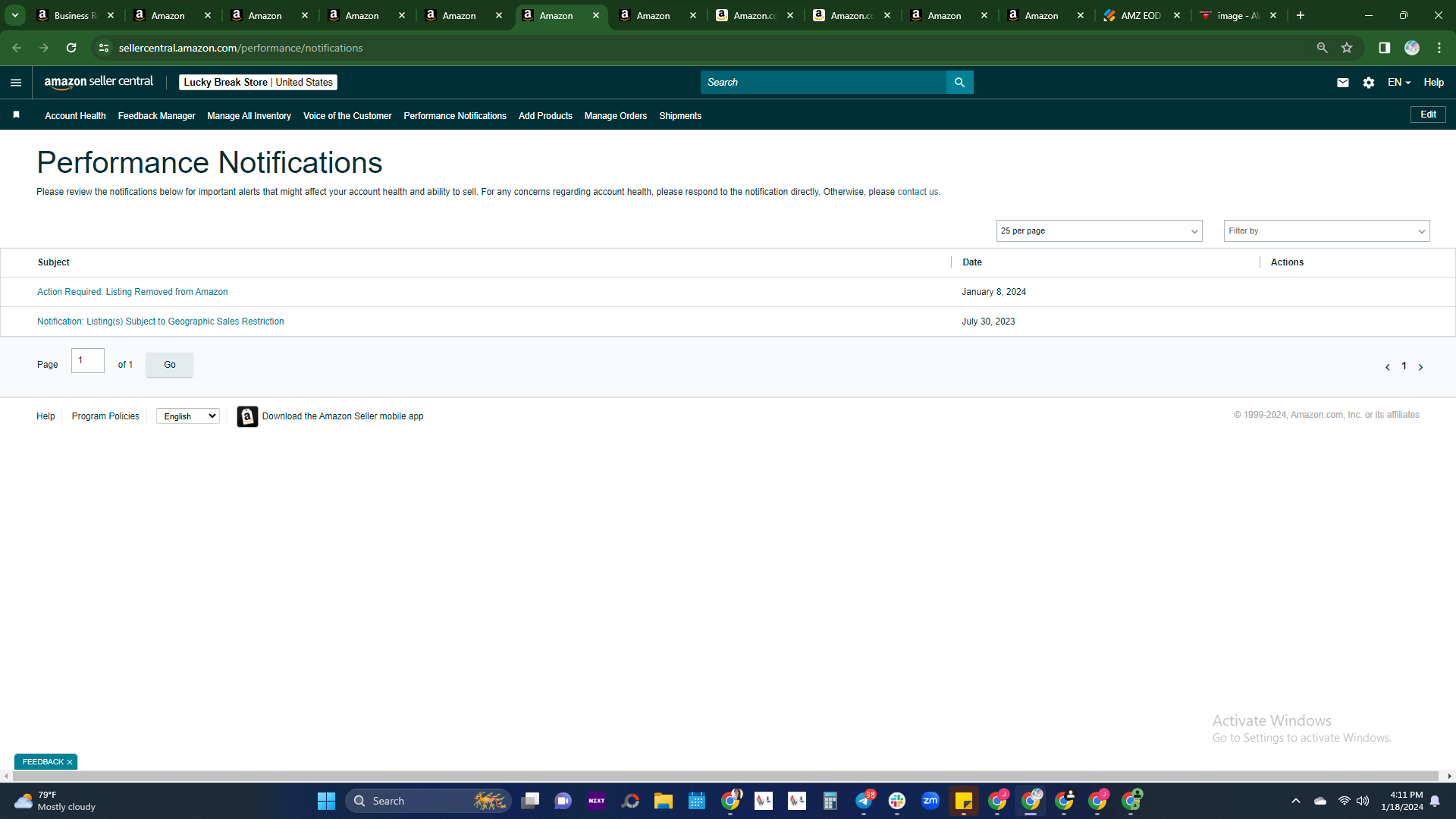The width and height of the screenshot is (1456, 819).
Task: Open Lucky Break Store marketplace switcher
Action: click(258, 83)
